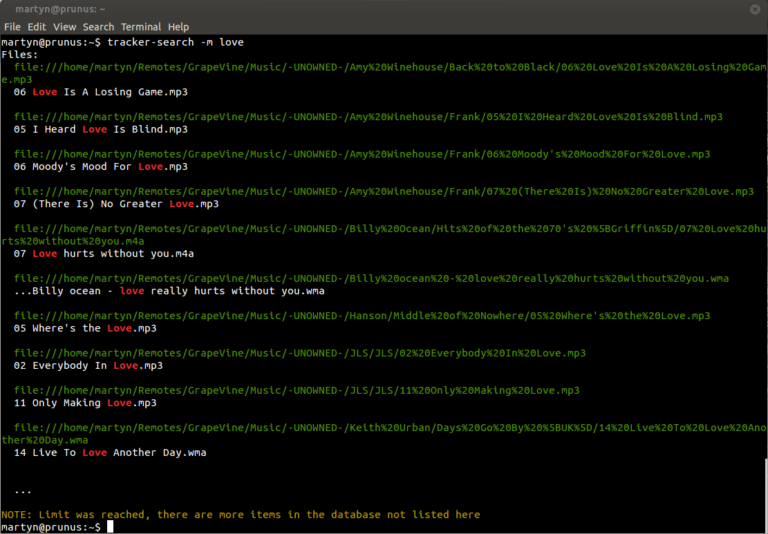This screenshot has height=534, width=768.
Task: Click the yellow limit reached NOTE line
Action: pos(240,514)
